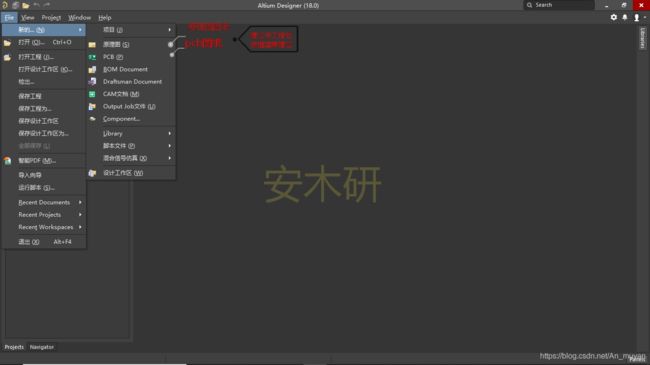The image size is (650, 365).
Task: Expand the Recent Workspaces submenu arrow
Action: pyautogui.click(x=80, y=227)
